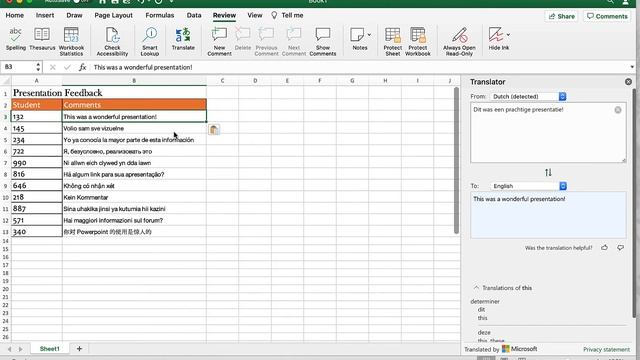This screenshot has width=640, height=360.
Task: Open the Draw tab
Action: point(74,15)
